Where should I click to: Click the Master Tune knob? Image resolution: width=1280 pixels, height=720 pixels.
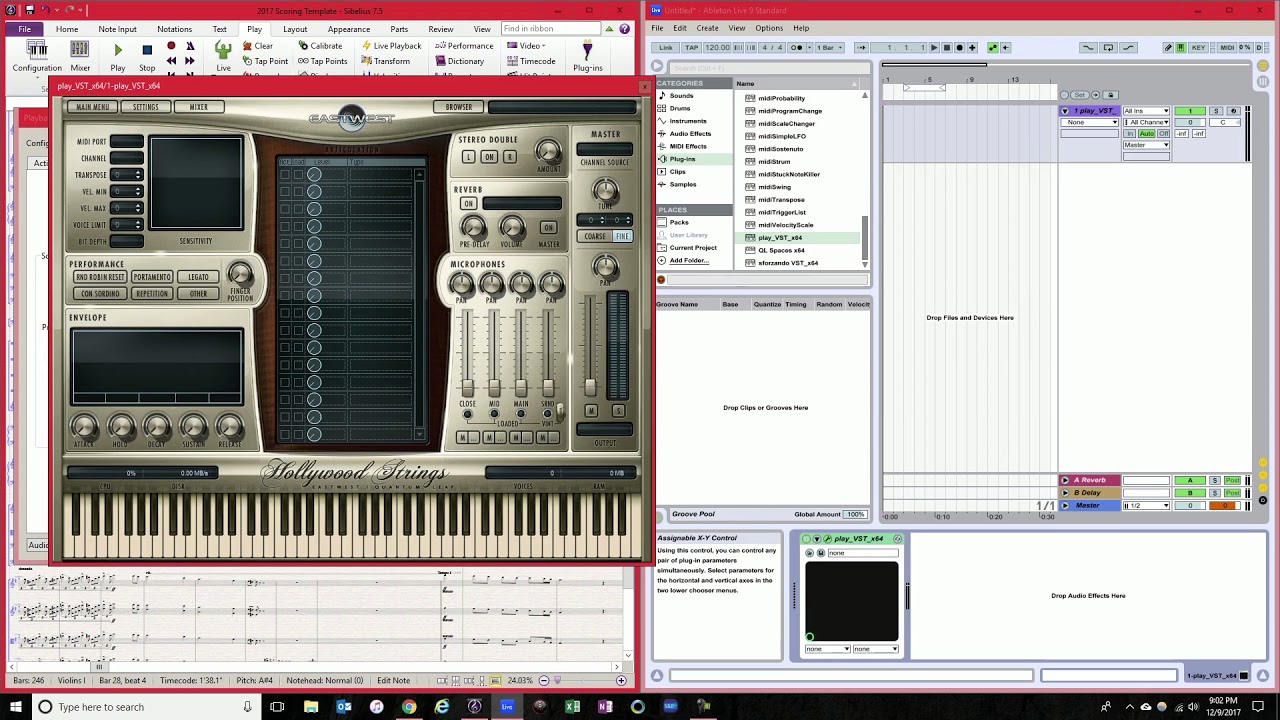605,190
